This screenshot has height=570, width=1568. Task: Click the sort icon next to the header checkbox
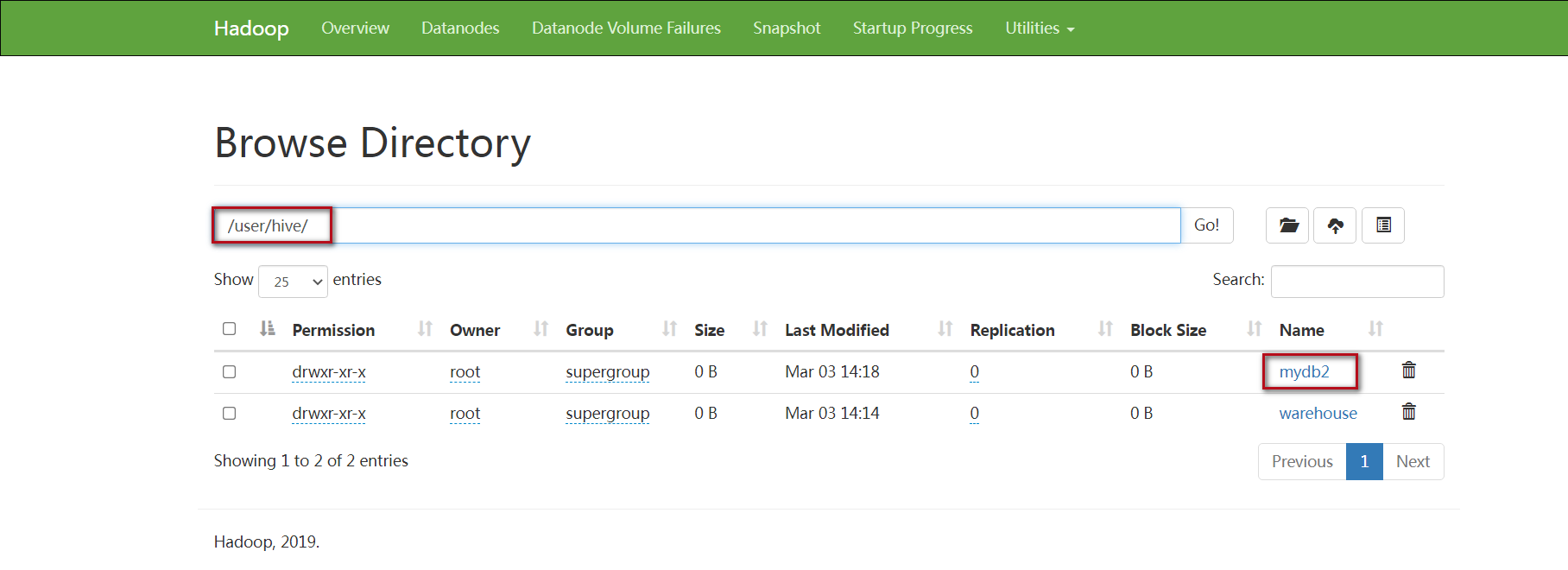pos(268,328)
